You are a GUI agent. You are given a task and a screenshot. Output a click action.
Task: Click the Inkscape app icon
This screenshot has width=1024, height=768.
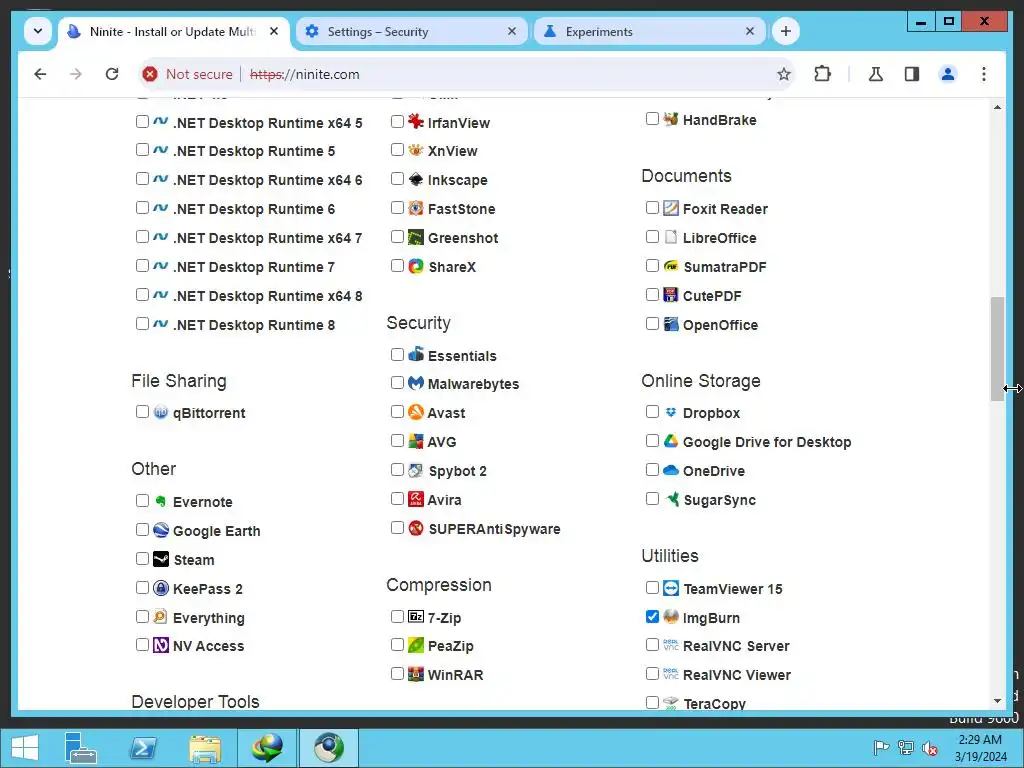pyautogui.click(x=415, y=179)
